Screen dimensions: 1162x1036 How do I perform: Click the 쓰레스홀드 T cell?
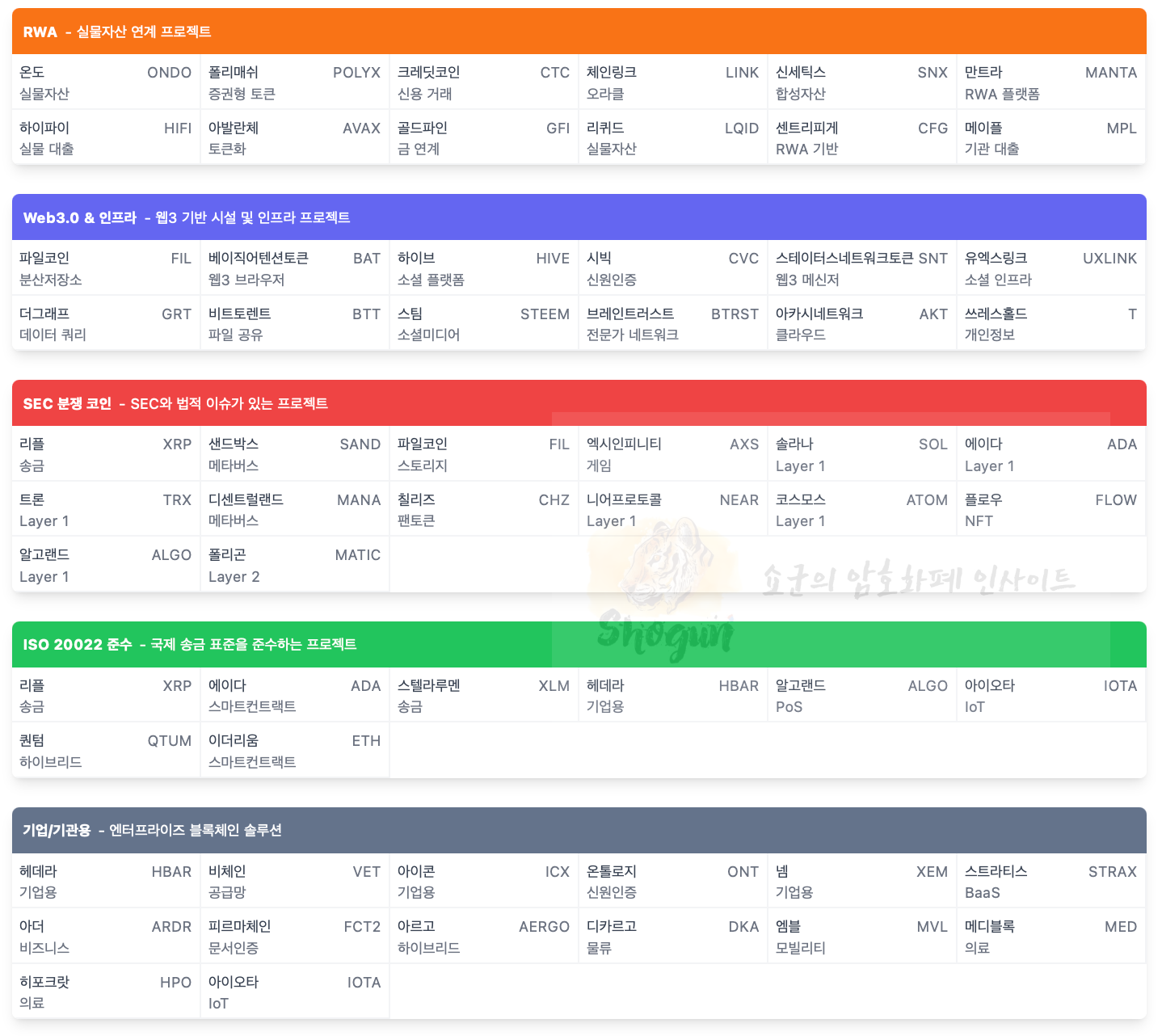pos(1051,323)
